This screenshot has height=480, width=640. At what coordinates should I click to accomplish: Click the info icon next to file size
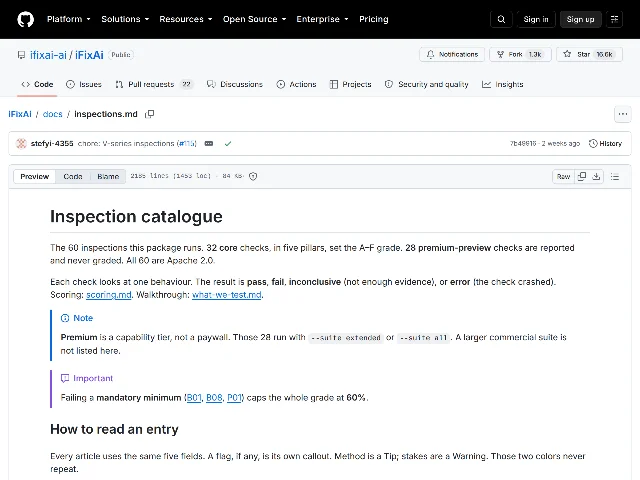click(x=253, y=176)
